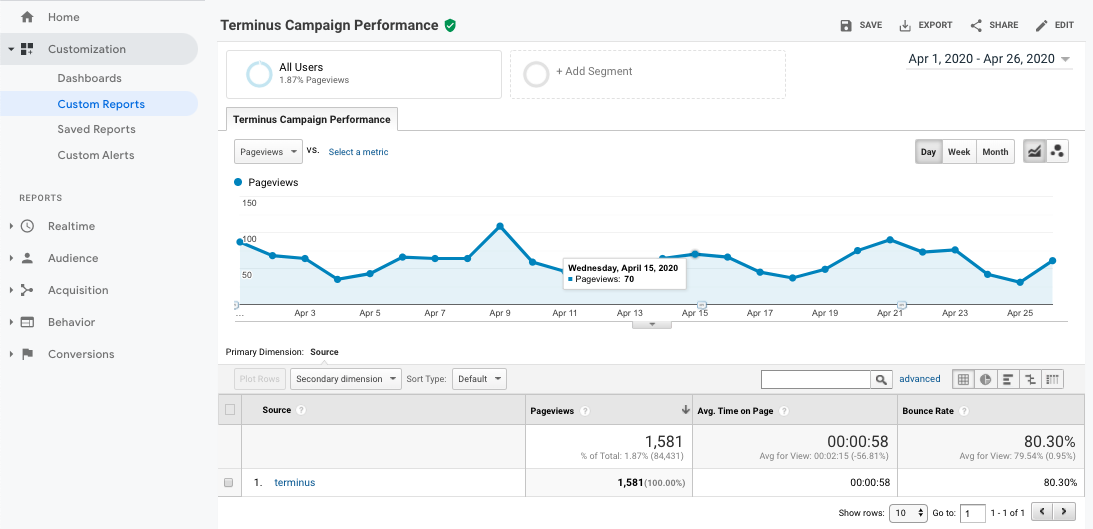
Task: Open help for Avg. Time on Page
Action: point(784,411)
